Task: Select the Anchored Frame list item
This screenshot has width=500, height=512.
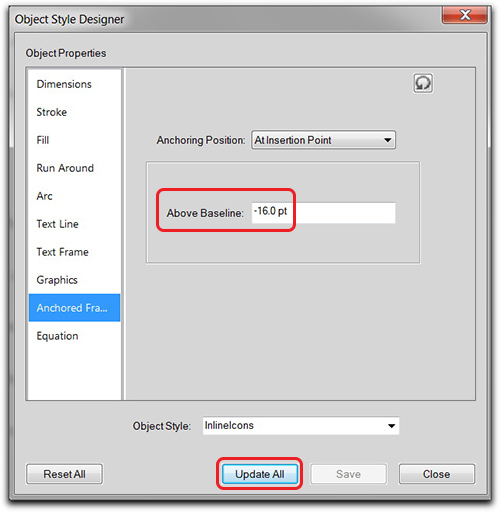Action: 74,308
